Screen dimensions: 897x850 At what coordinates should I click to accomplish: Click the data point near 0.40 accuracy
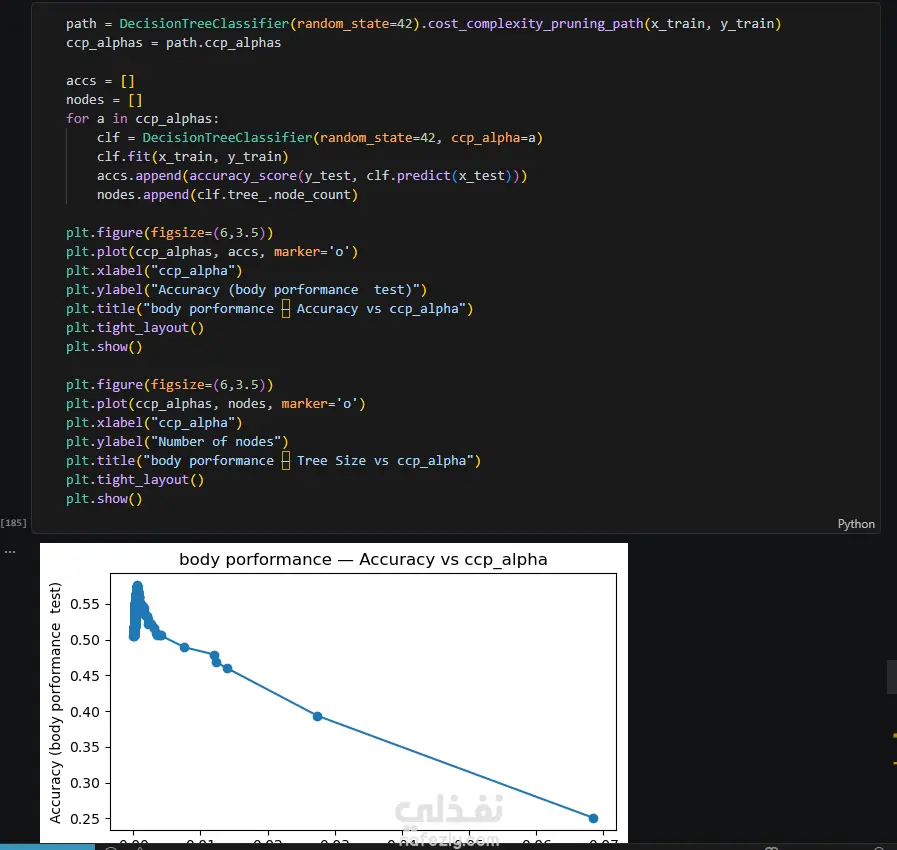(317, 716)
